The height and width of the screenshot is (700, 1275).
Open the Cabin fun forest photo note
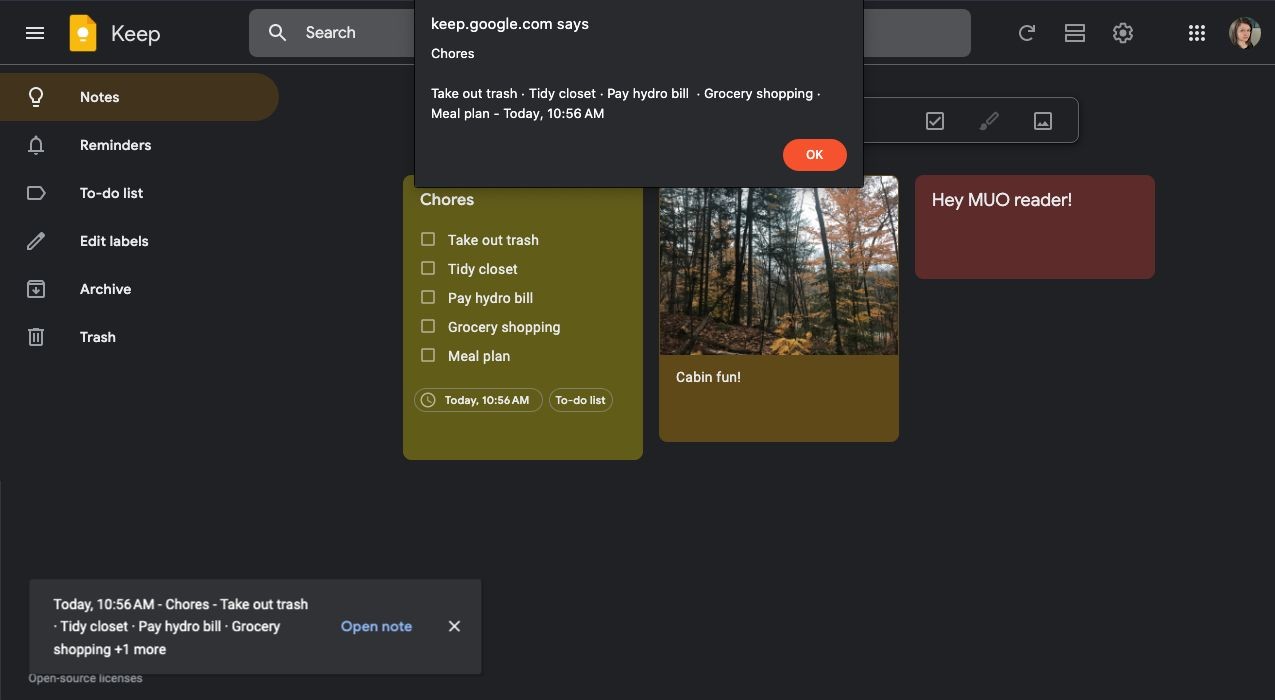[779, 308]
